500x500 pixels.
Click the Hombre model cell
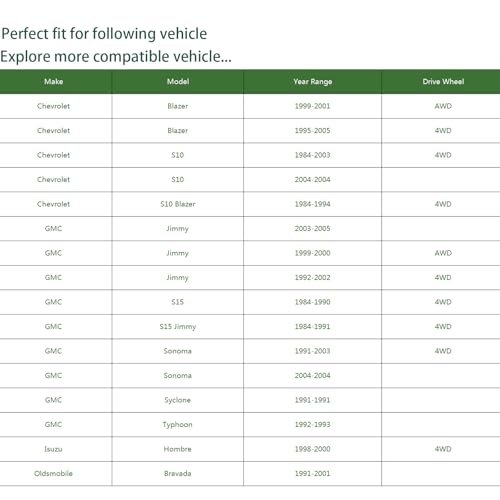pos(178,449)
